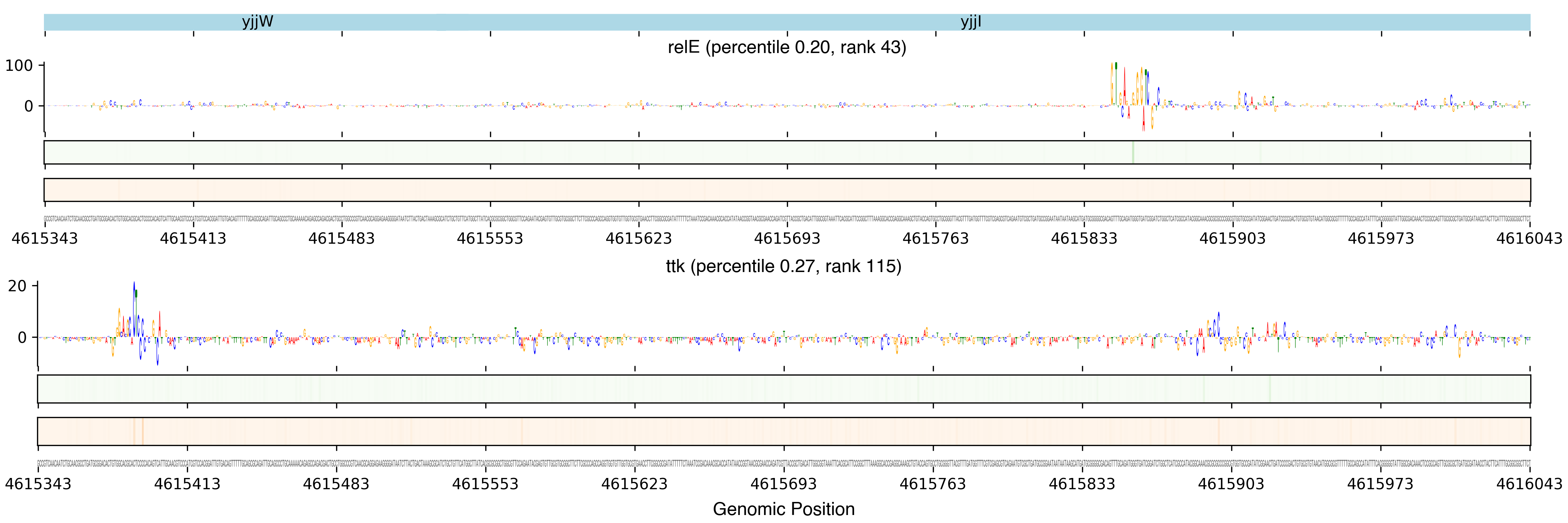
Task: Click the 100 y-axis label of relE
Action: pyautogui.click(x=19, y=66)
